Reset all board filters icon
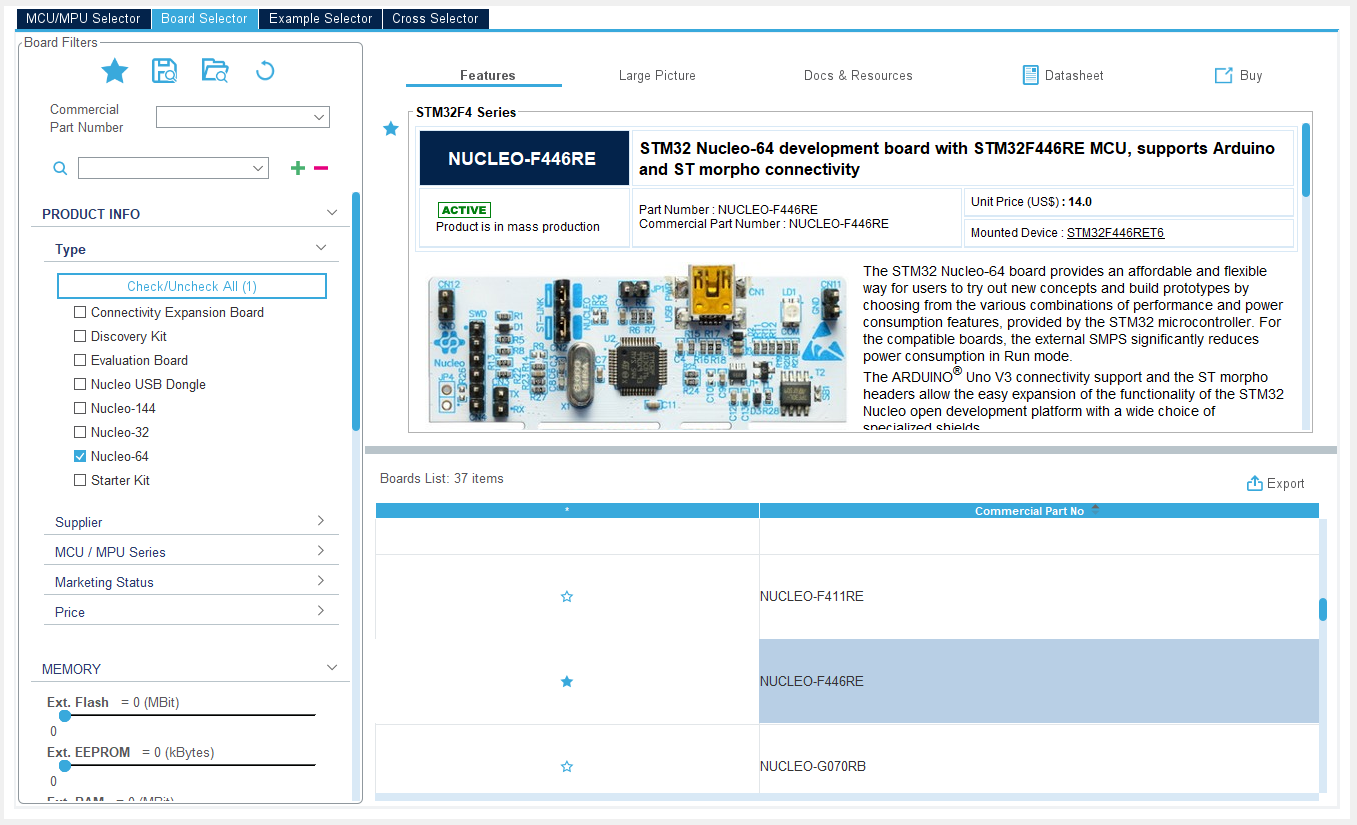This screenshot has width=1357, height=825. pyautogui.click(x=265, y=70)
